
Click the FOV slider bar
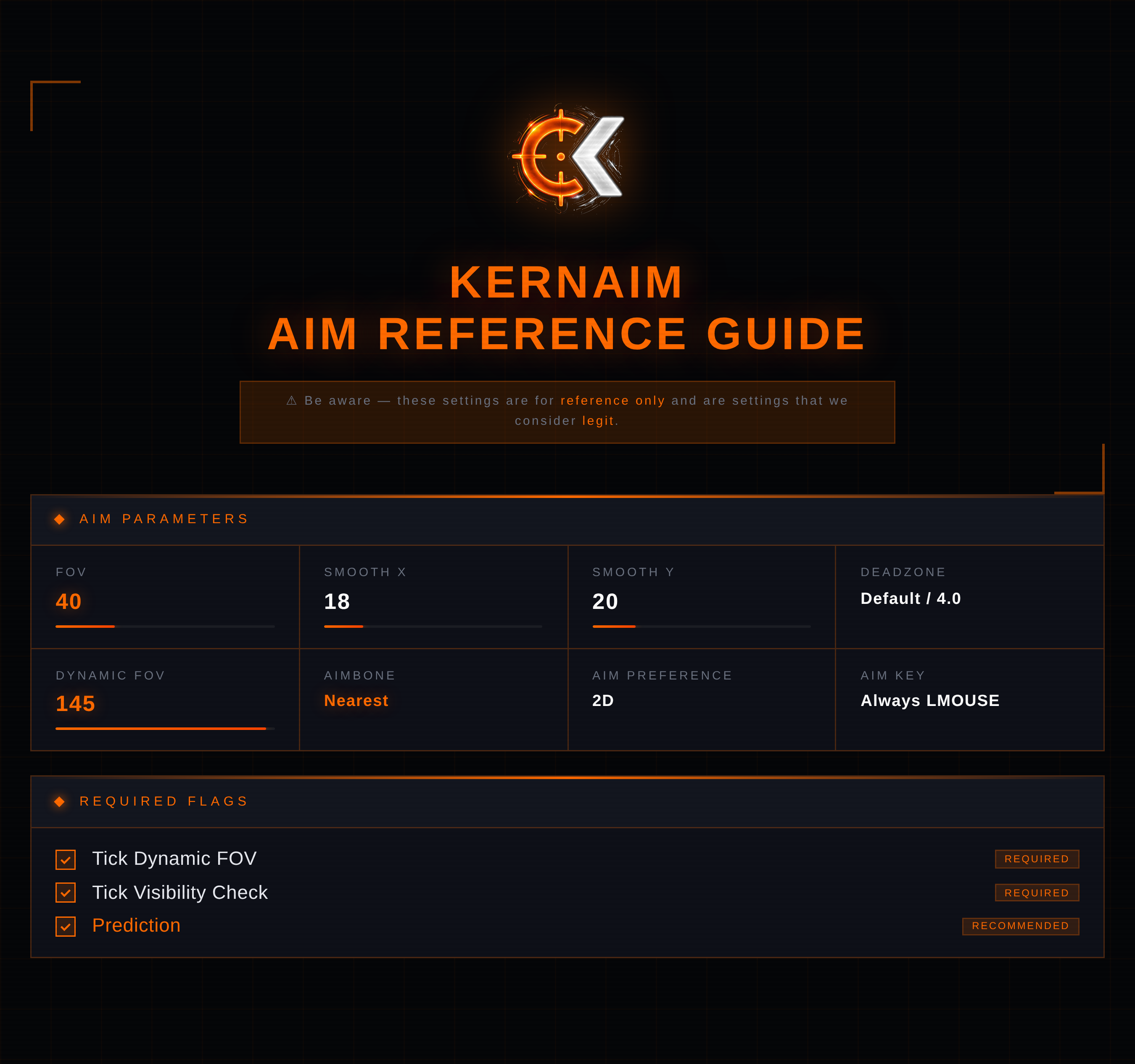coord(165,626)
